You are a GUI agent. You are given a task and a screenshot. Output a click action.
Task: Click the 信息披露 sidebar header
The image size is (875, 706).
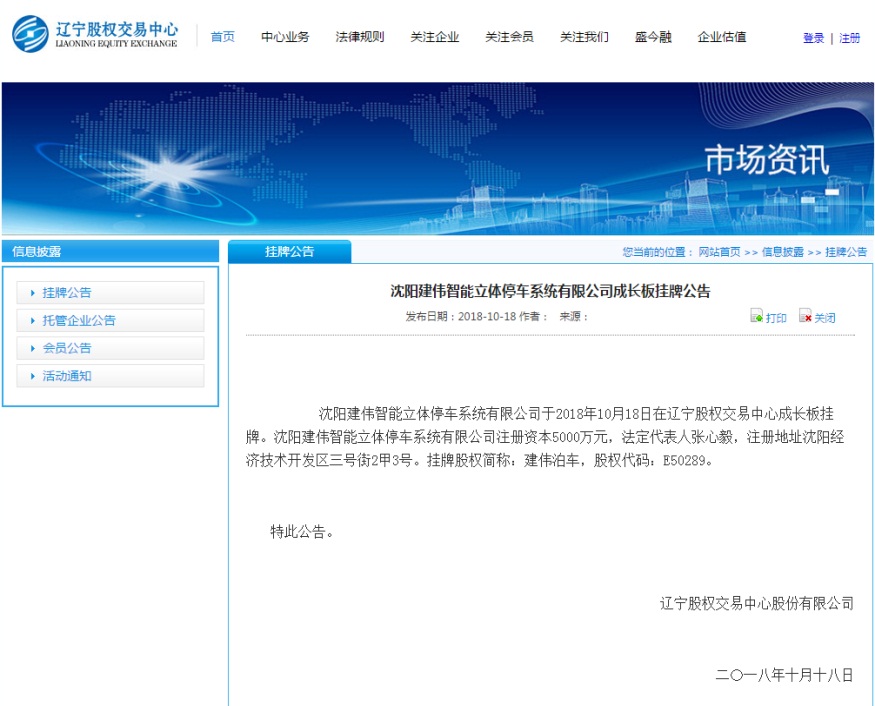point(110,251)
